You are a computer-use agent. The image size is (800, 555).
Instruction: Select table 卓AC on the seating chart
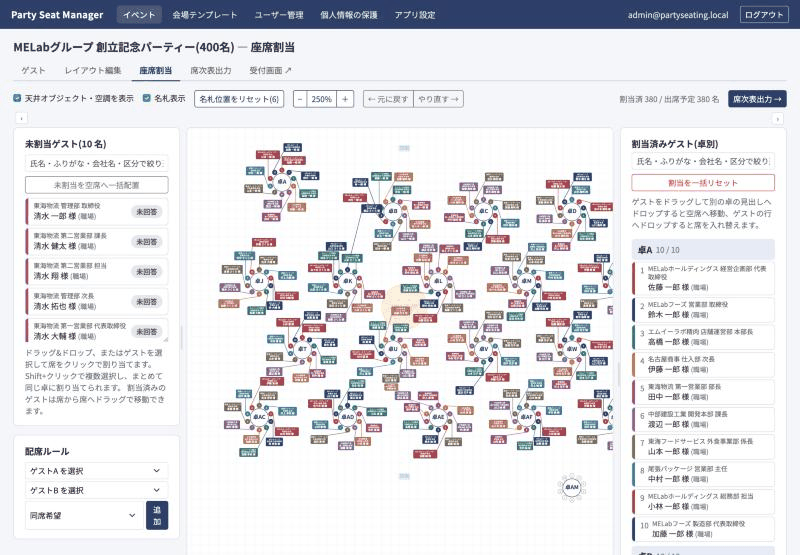tap(259, 417)
